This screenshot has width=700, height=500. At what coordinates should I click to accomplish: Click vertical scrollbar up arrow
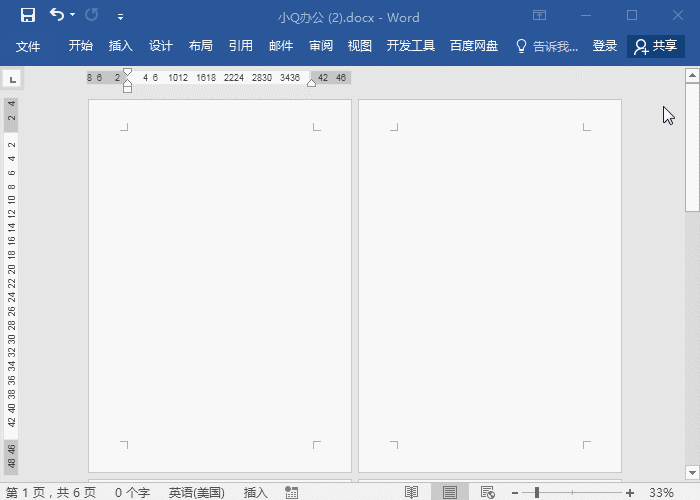[692, 75]
